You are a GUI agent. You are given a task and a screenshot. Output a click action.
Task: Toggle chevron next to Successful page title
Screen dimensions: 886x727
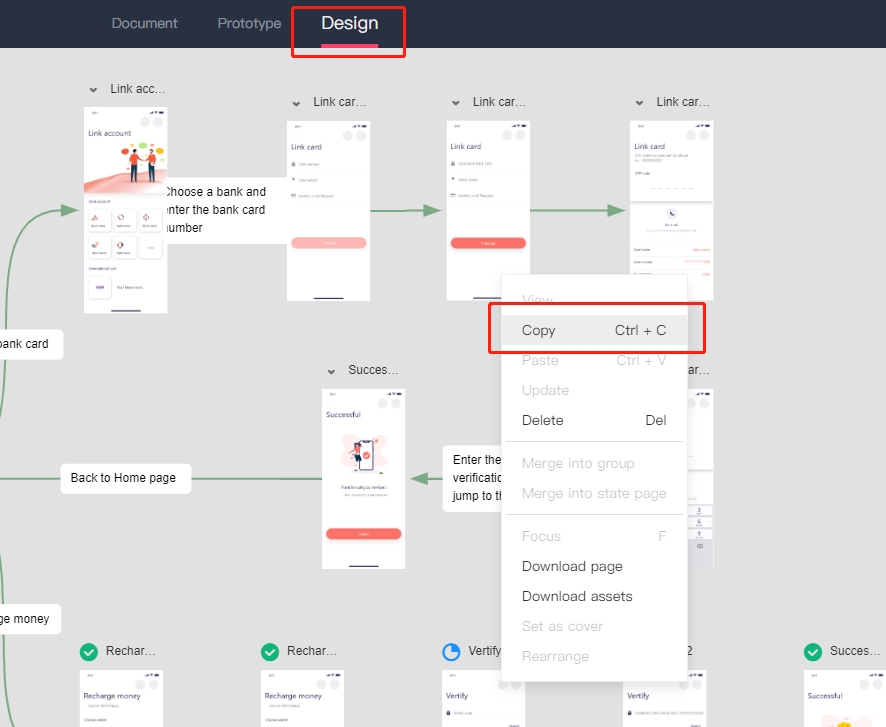332,371
